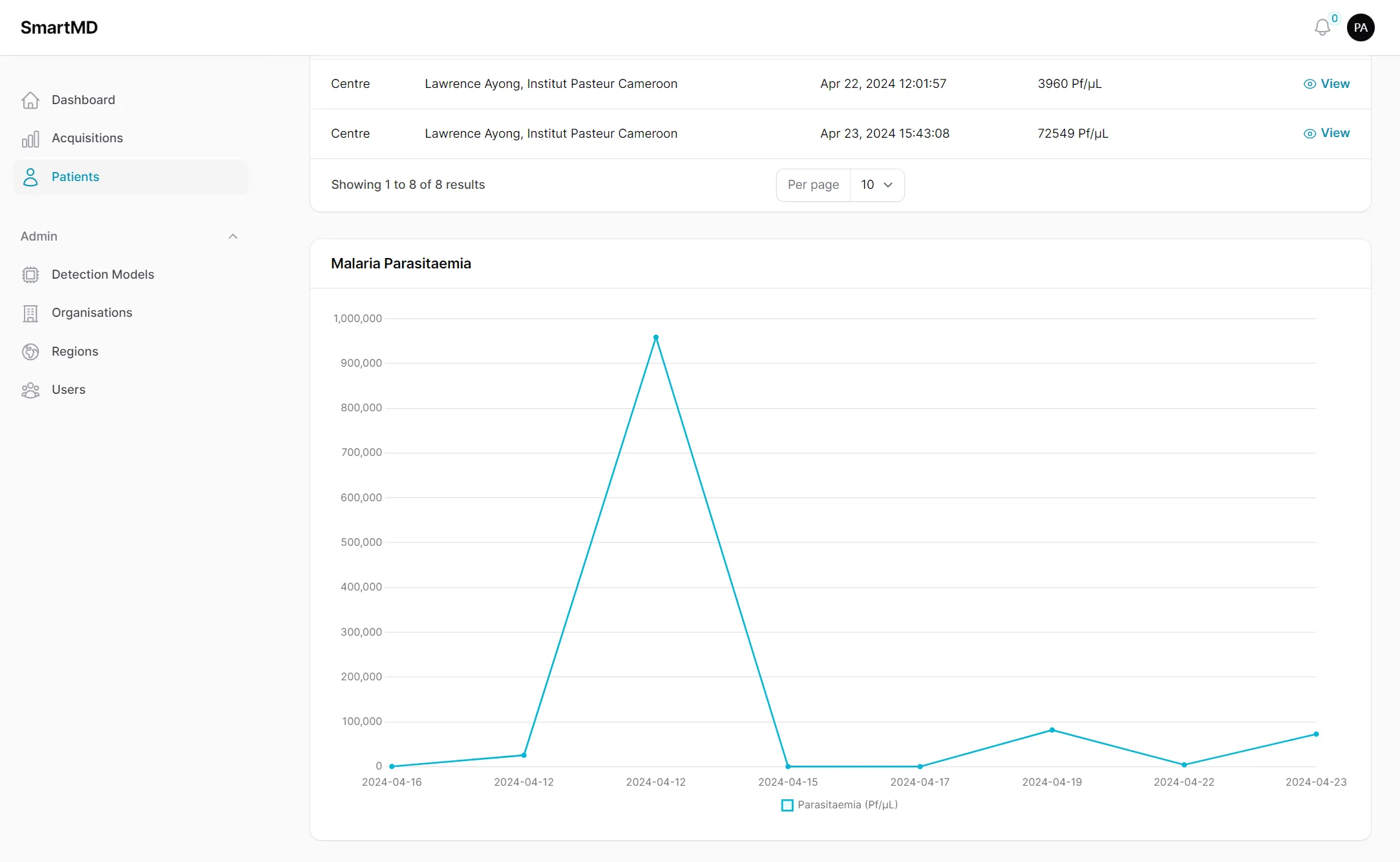Click eye icon for Apr 22 result
The height and width of the screenshot is (862, 1400).
[1310, 84]
